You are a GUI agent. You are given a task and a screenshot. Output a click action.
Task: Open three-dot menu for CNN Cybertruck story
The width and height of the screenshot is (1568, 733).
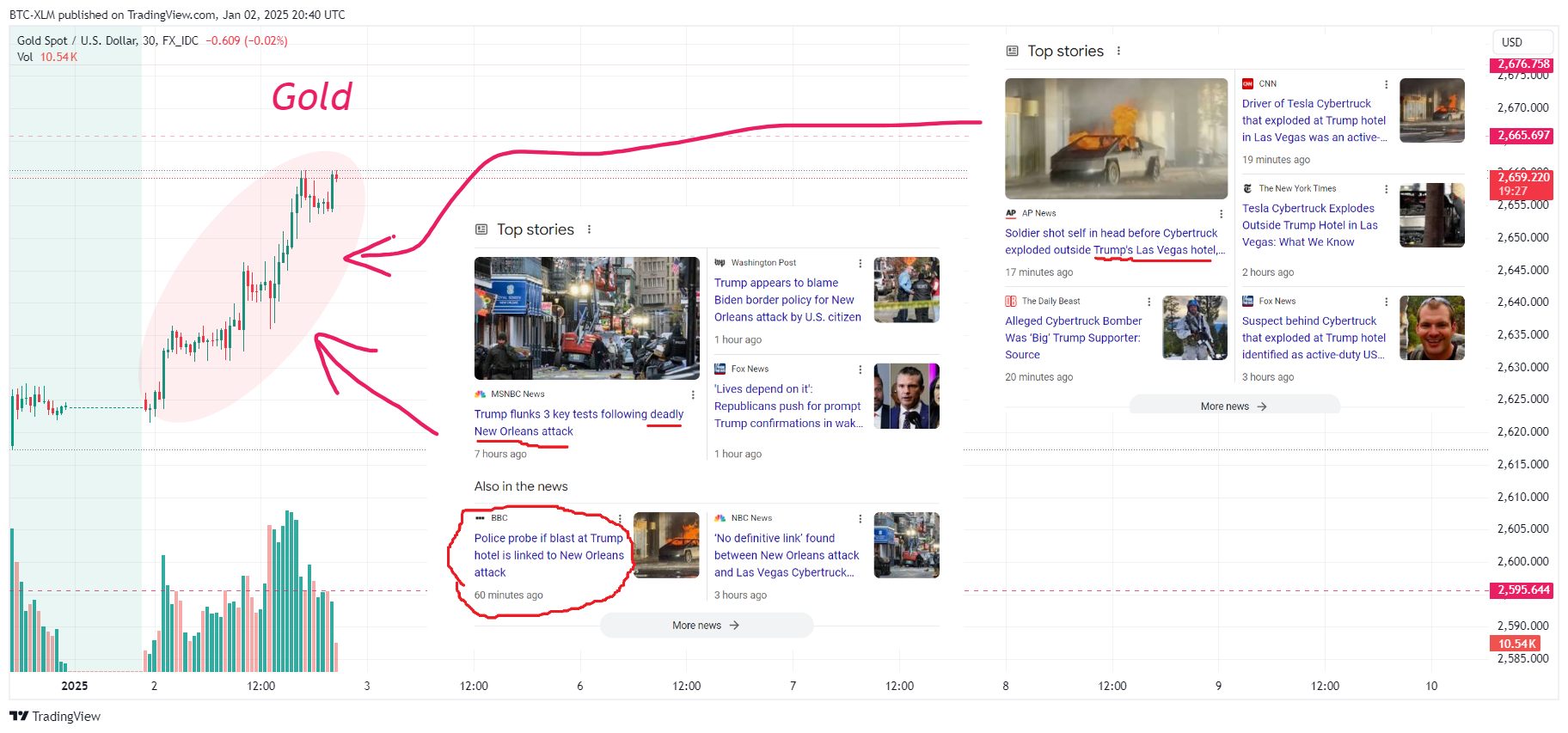click(1386, 84)
